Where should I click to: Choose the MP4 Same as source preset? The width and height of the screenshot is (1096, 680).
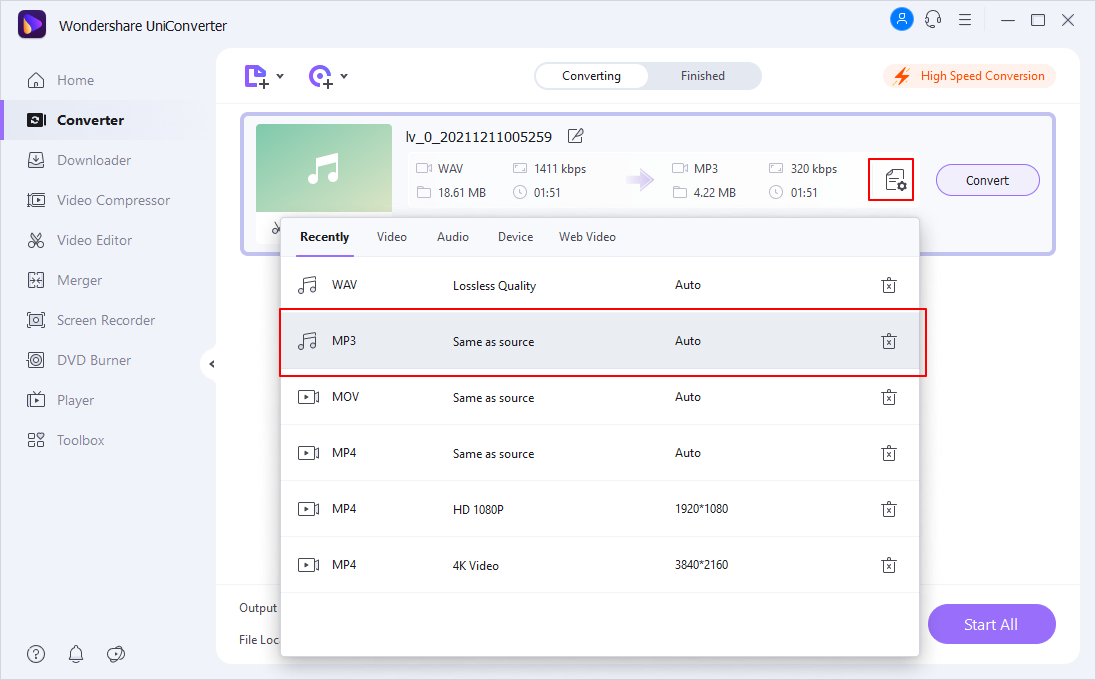tap(600, 453)
